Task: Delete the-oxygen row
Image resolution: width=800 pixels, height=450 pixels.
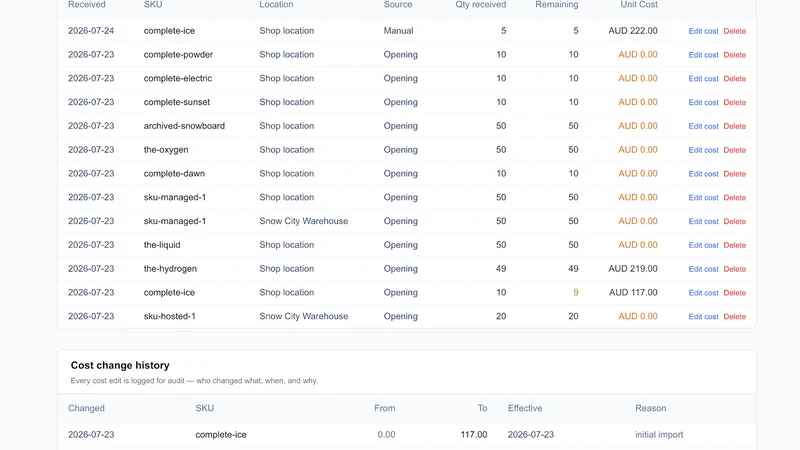Action: [x=735, y=150]
